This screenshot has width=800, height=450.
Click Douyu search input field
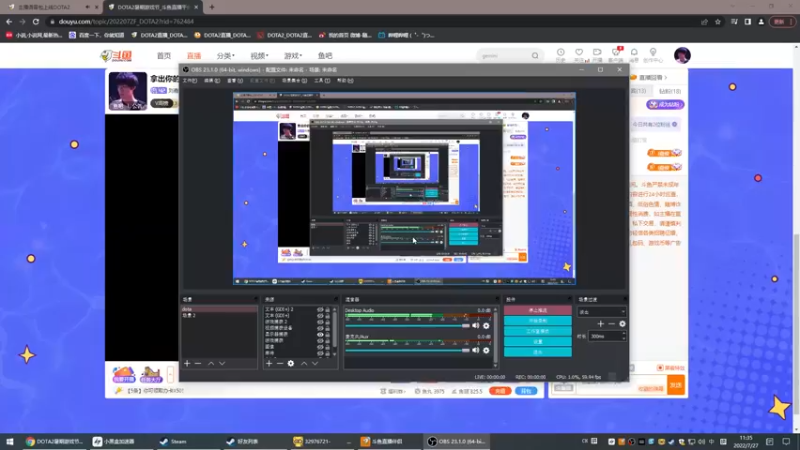click(x=504, y=56)
